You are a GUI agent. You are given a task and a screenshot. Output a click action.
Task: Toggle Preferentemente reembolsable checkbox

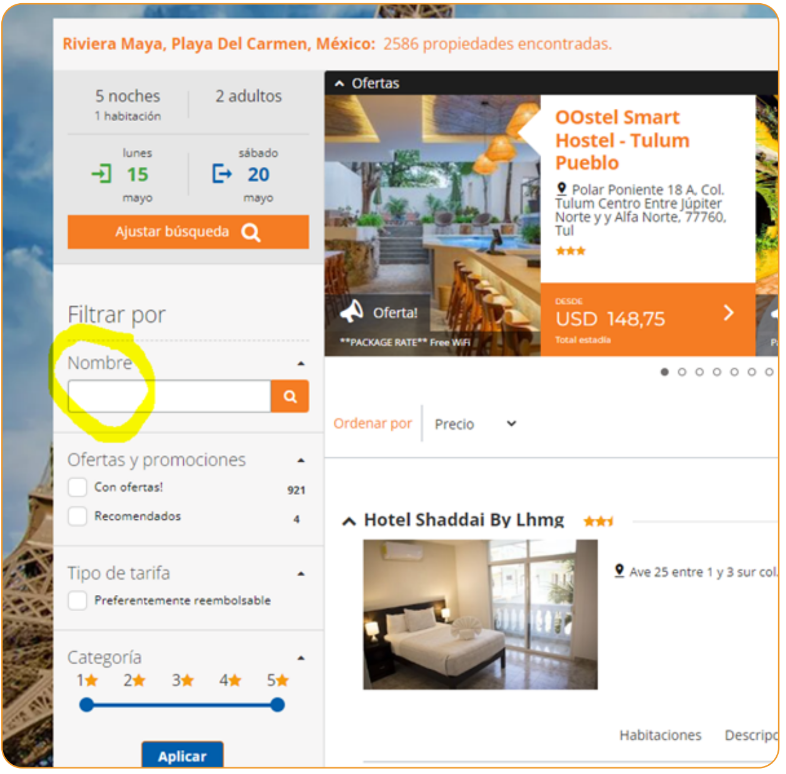coord(77,601)
